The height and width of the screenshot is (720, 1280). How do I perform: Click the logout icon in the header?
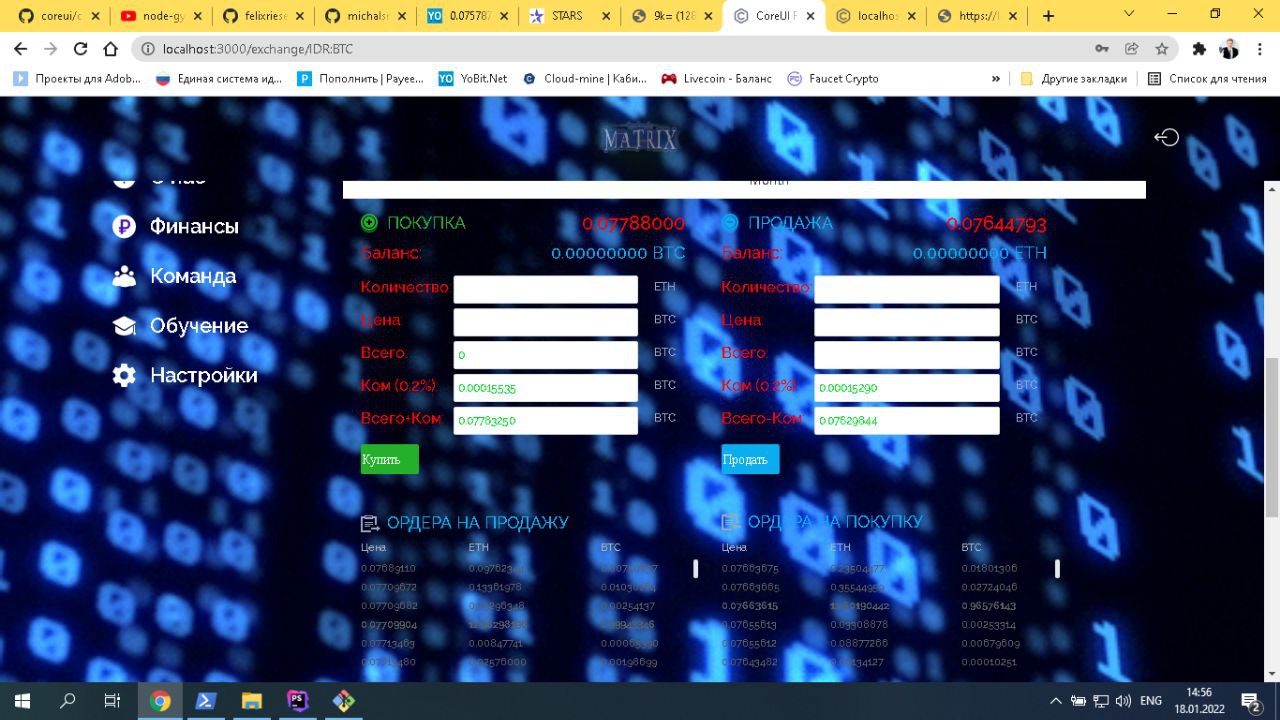coord(1166,138)
